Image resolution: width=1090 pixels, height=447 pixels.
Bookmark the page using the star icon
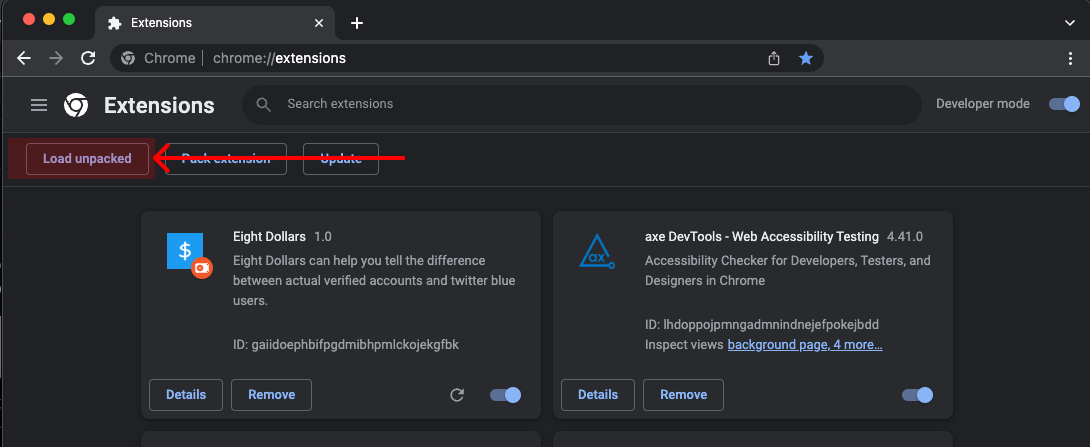(806, 58)
